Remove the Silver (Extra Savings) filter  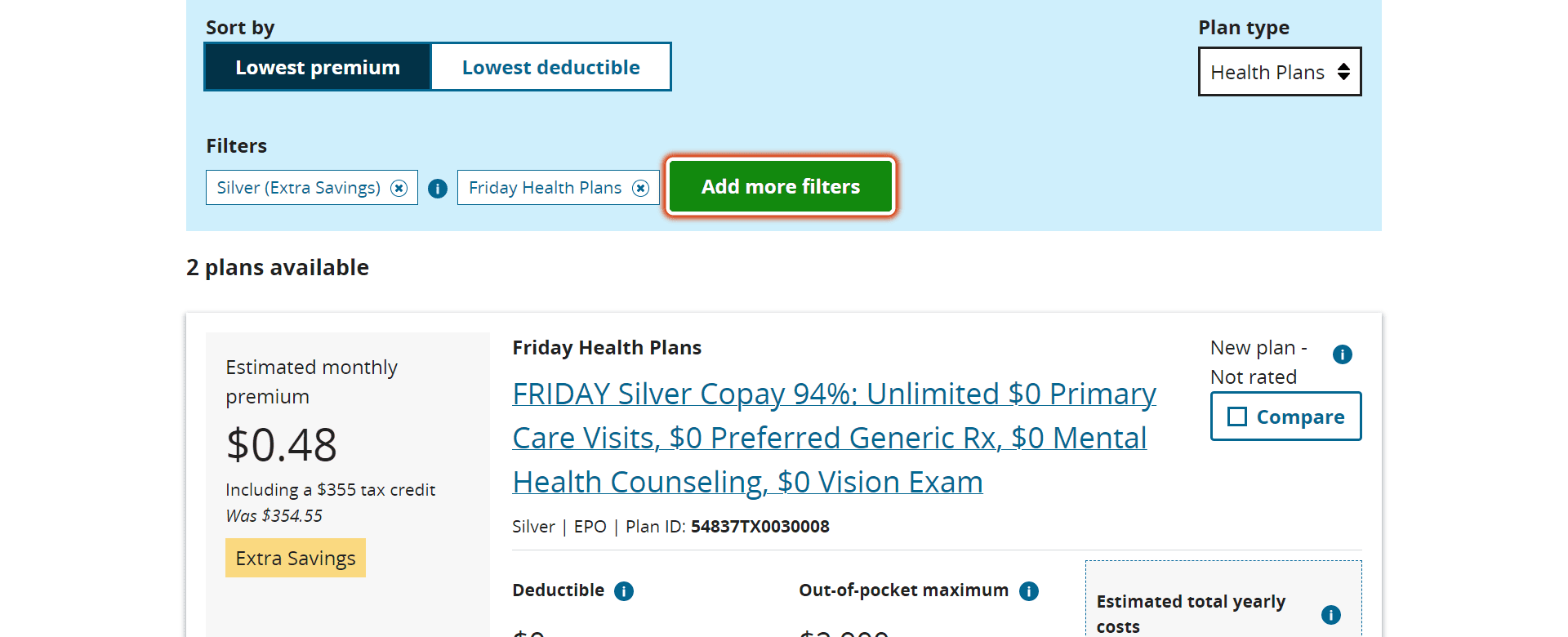tap(399, 189)
